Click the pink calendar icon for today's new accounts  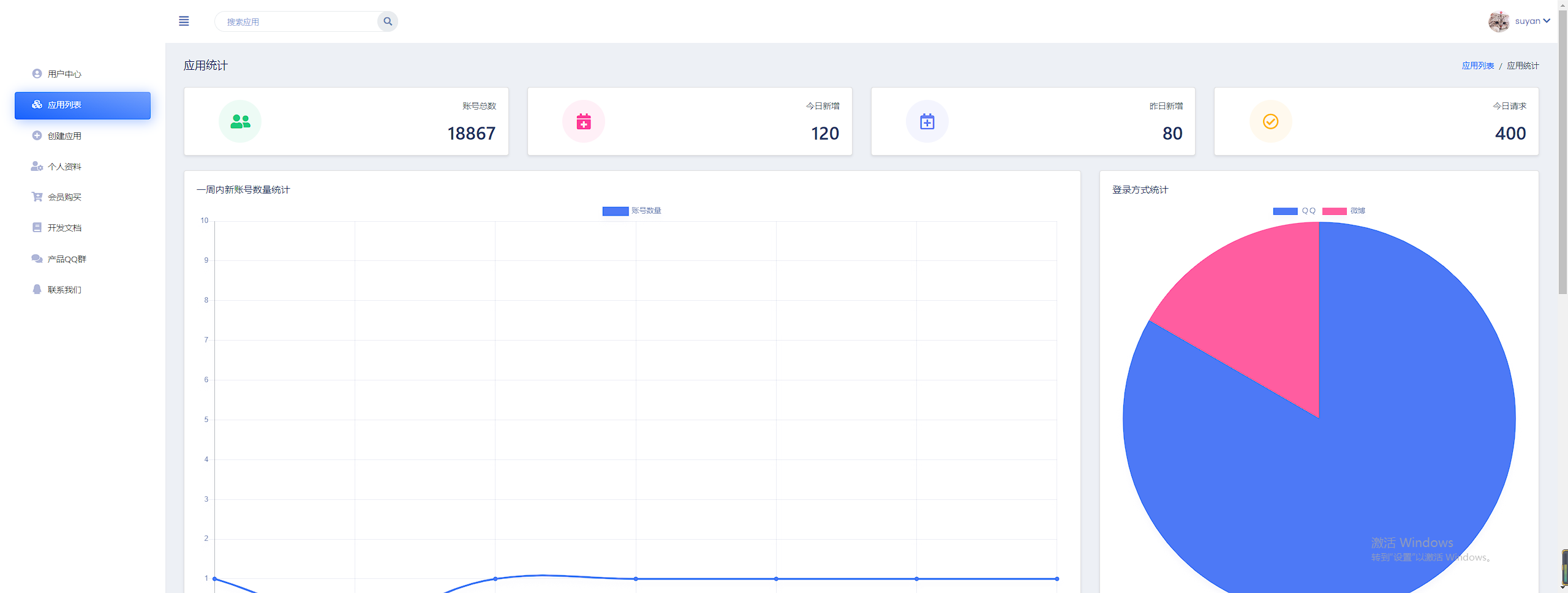pyautogui.click(x=584, y=122)
